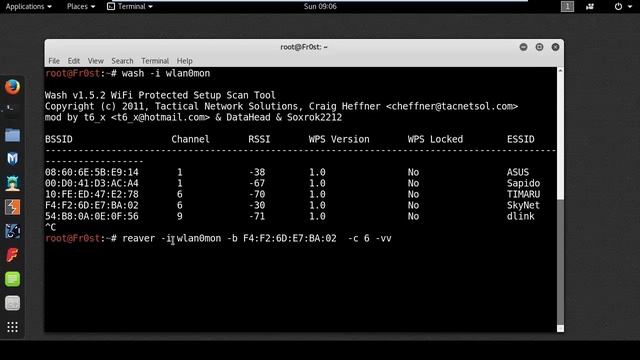Screen dimensions: 640x360
Task: Click BSSID 00:D0:41:D3:AC:A4 row
Action: click(x=92, y=183)
